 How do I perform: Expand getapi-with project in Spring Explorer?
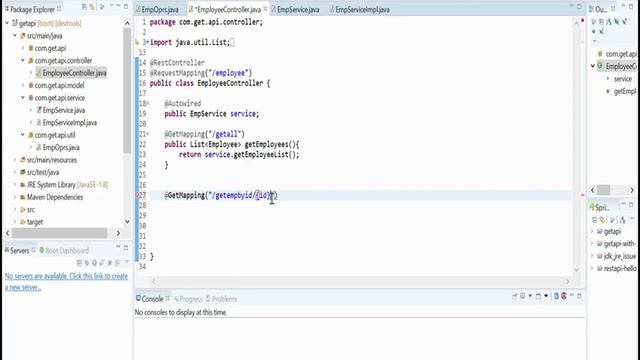point(592,244)
